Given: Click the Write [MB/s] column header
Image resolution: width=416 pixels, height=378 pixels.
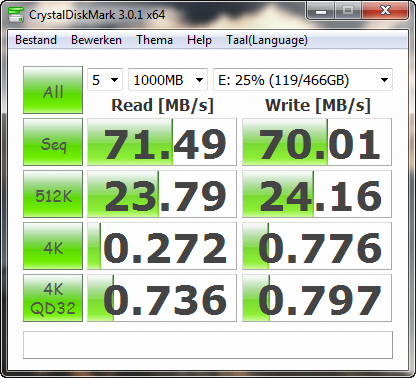Looking at the screenshot, I should [x=318, y=105].
